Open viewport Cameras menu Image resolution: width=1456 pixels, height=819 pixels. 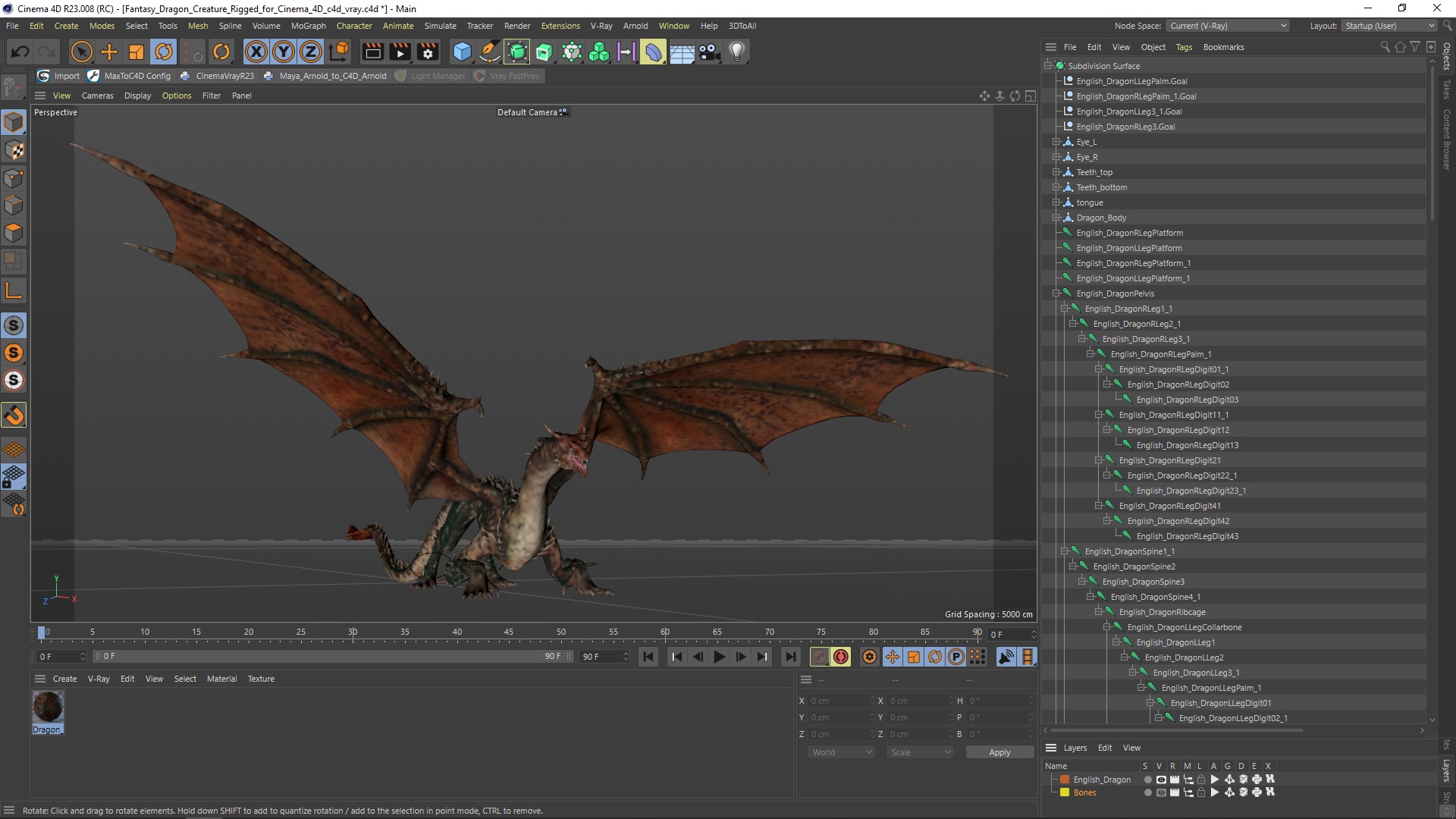(x=97, y=96)
